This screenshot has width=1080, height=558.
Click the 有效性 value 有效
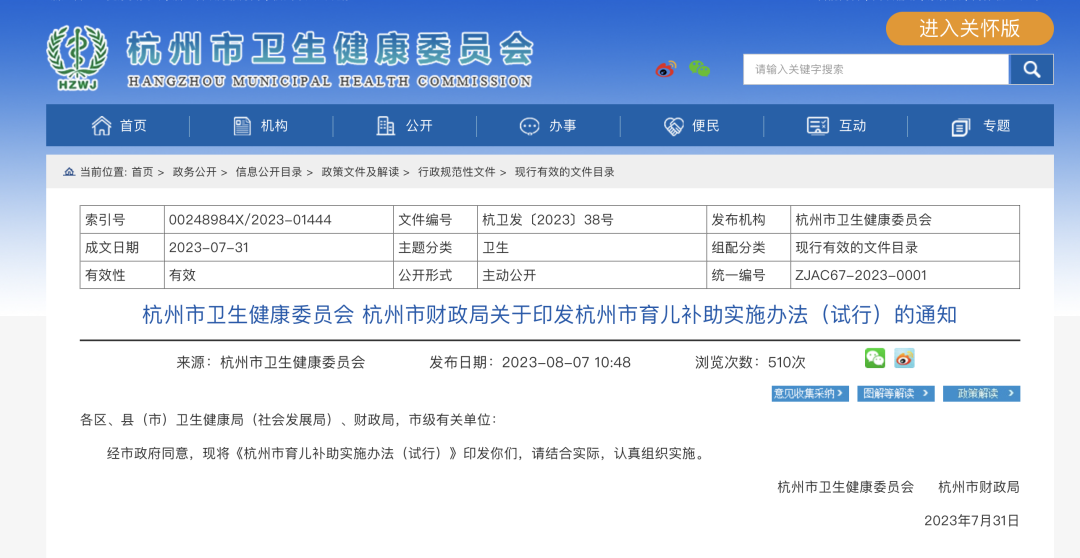[x=183, y=275]
